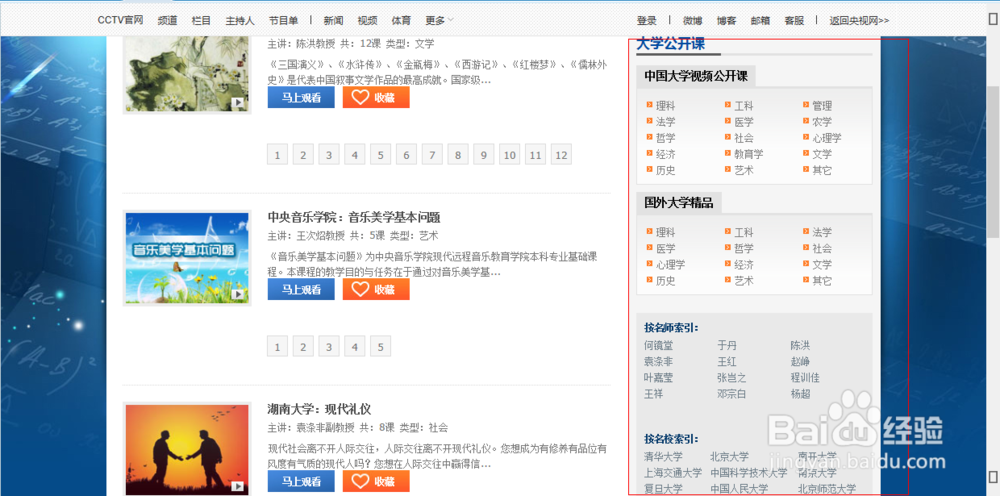Click 法学 under 国外大学精品
1000x496 pixels.
click(822, 232)
